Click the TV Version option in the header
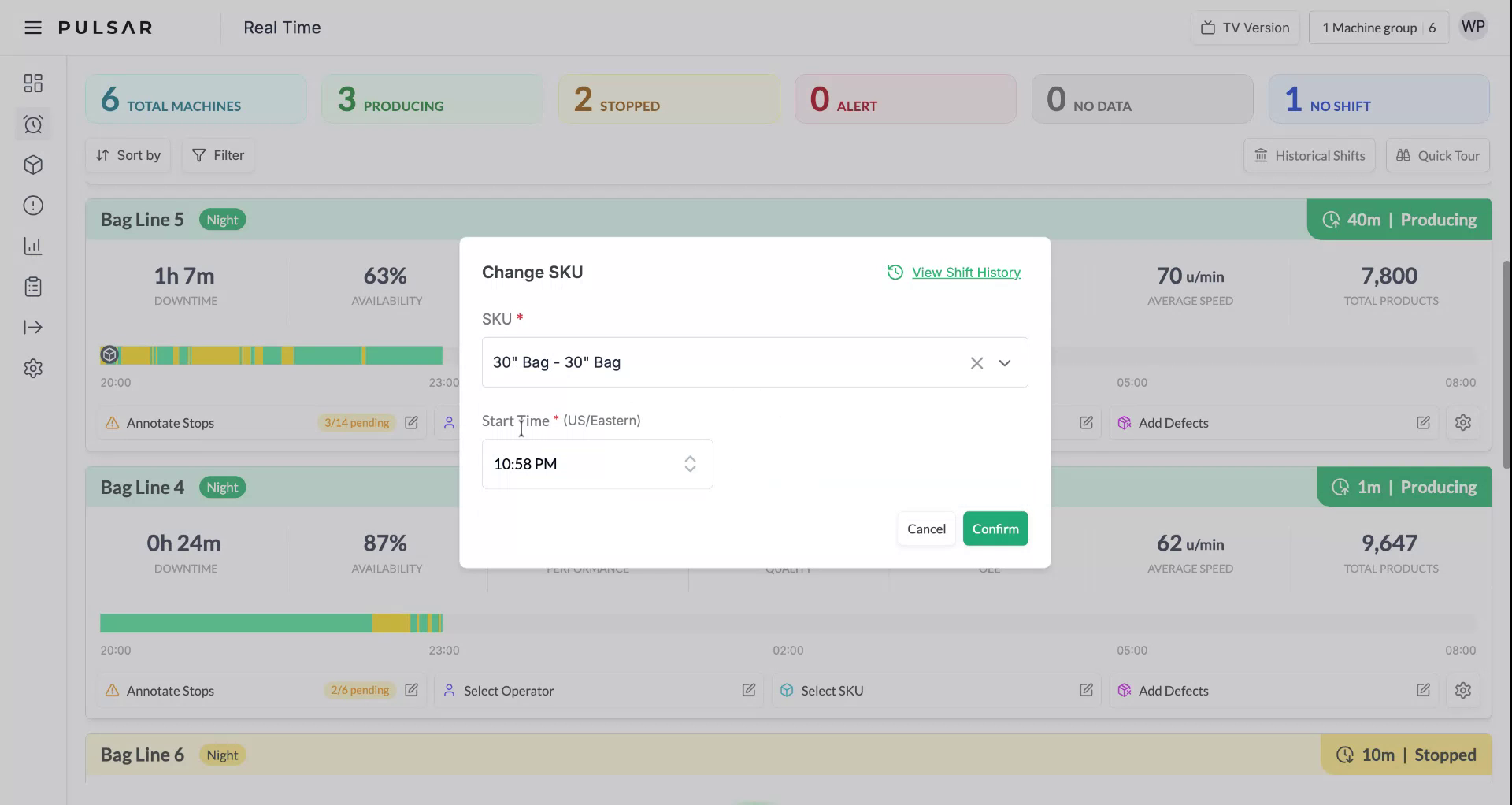Image resolution: width=1512 pixels, height=805 pixels. 1244,27
